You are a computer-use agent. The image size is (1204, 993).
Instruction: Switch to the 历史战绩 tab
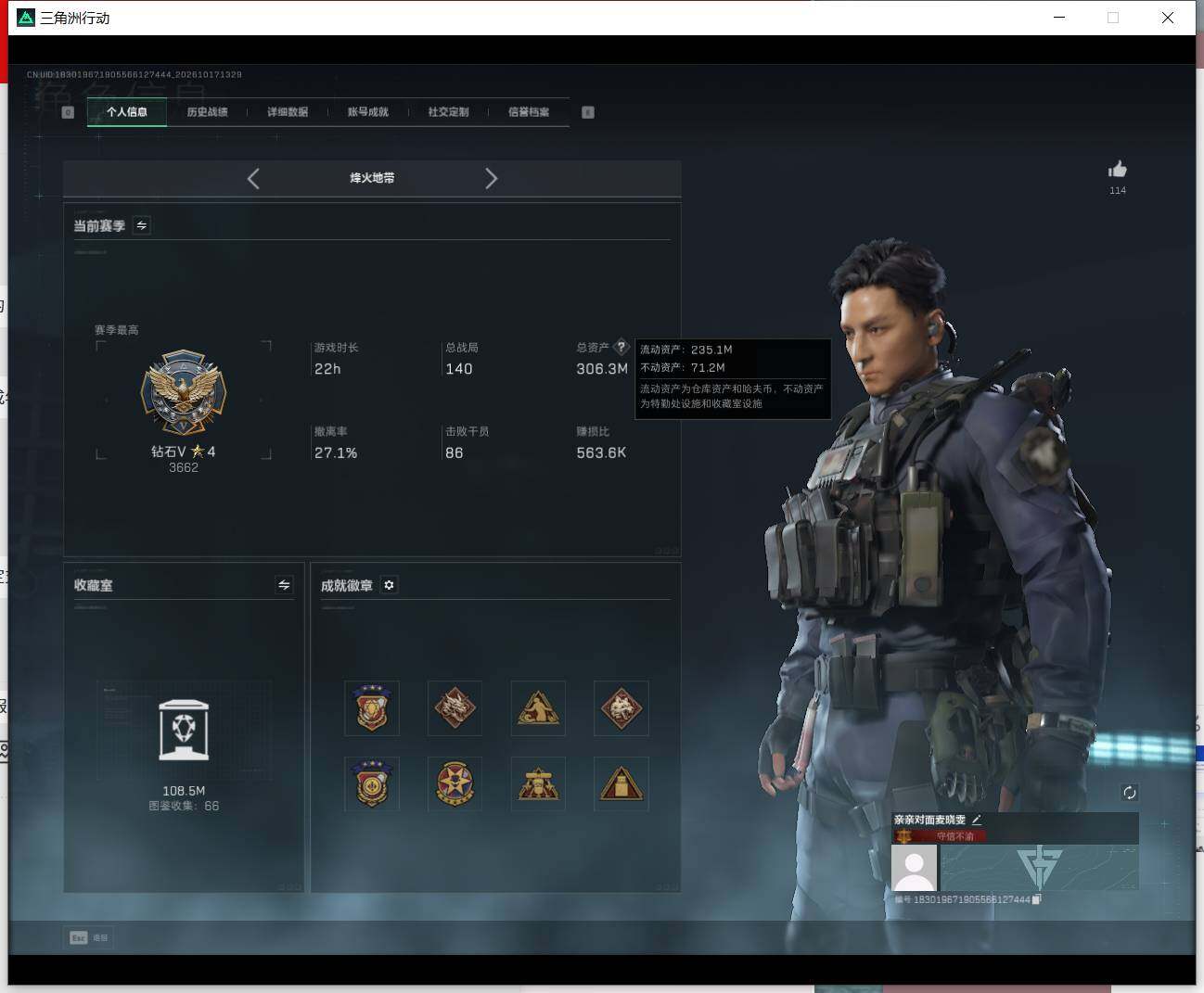207,112
